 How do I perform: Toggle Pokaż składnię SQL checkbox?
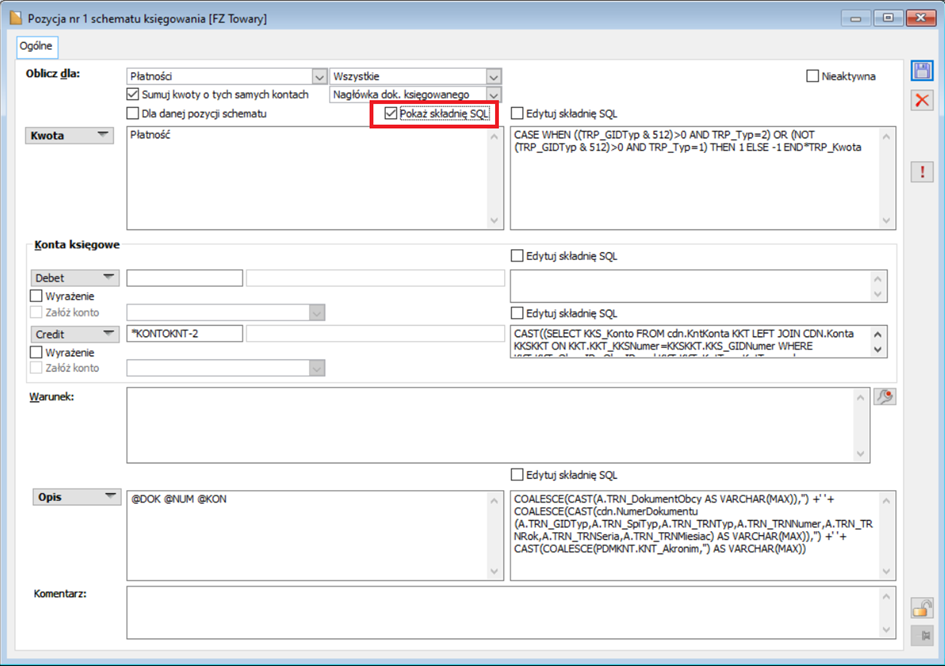pos(391,113)
